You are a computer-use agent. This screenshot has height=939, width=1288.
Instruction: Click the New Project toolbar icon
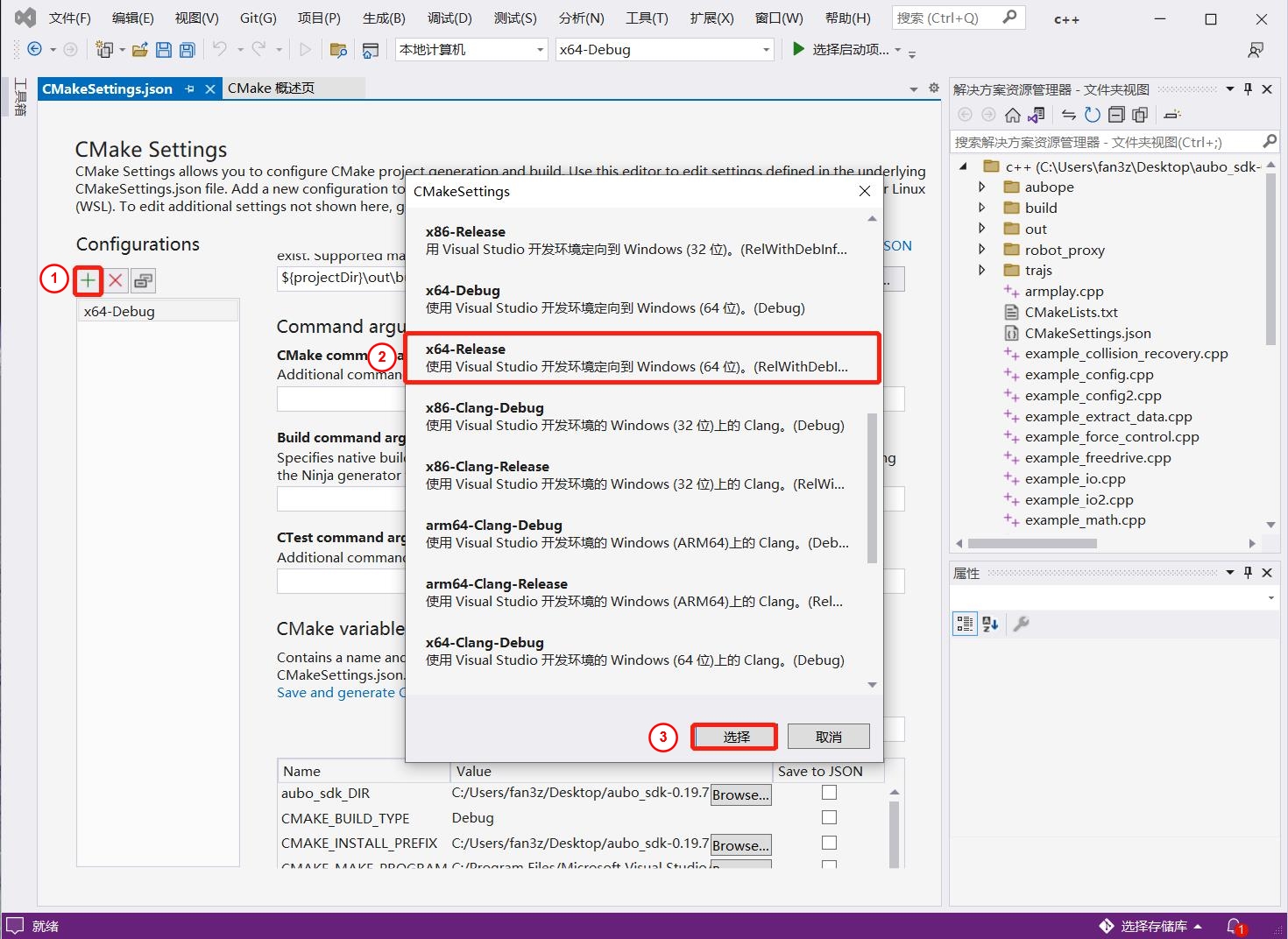pos(104,50)
